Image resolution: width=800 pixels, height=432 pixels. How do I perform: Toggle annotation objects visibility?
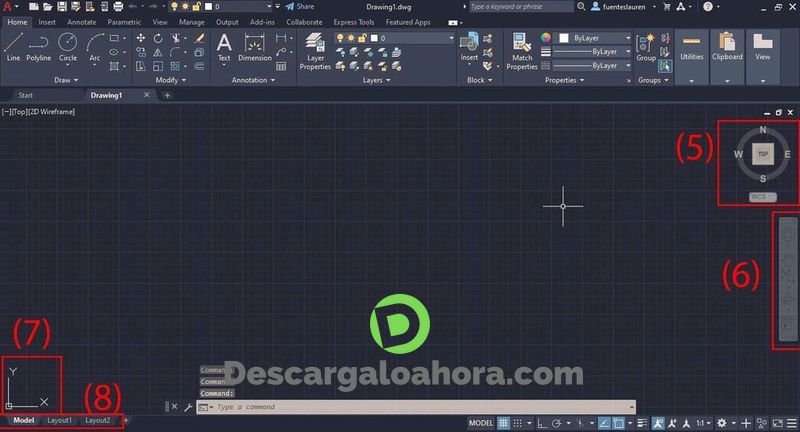coord(659,423)
